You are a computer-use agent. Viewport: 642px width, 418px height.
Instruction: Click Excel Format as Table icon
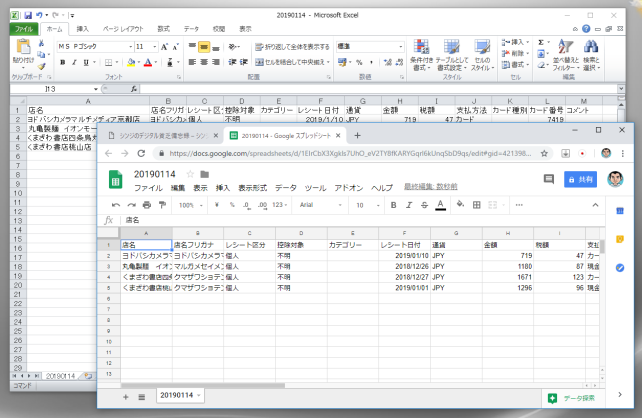[x=452, y=47]
